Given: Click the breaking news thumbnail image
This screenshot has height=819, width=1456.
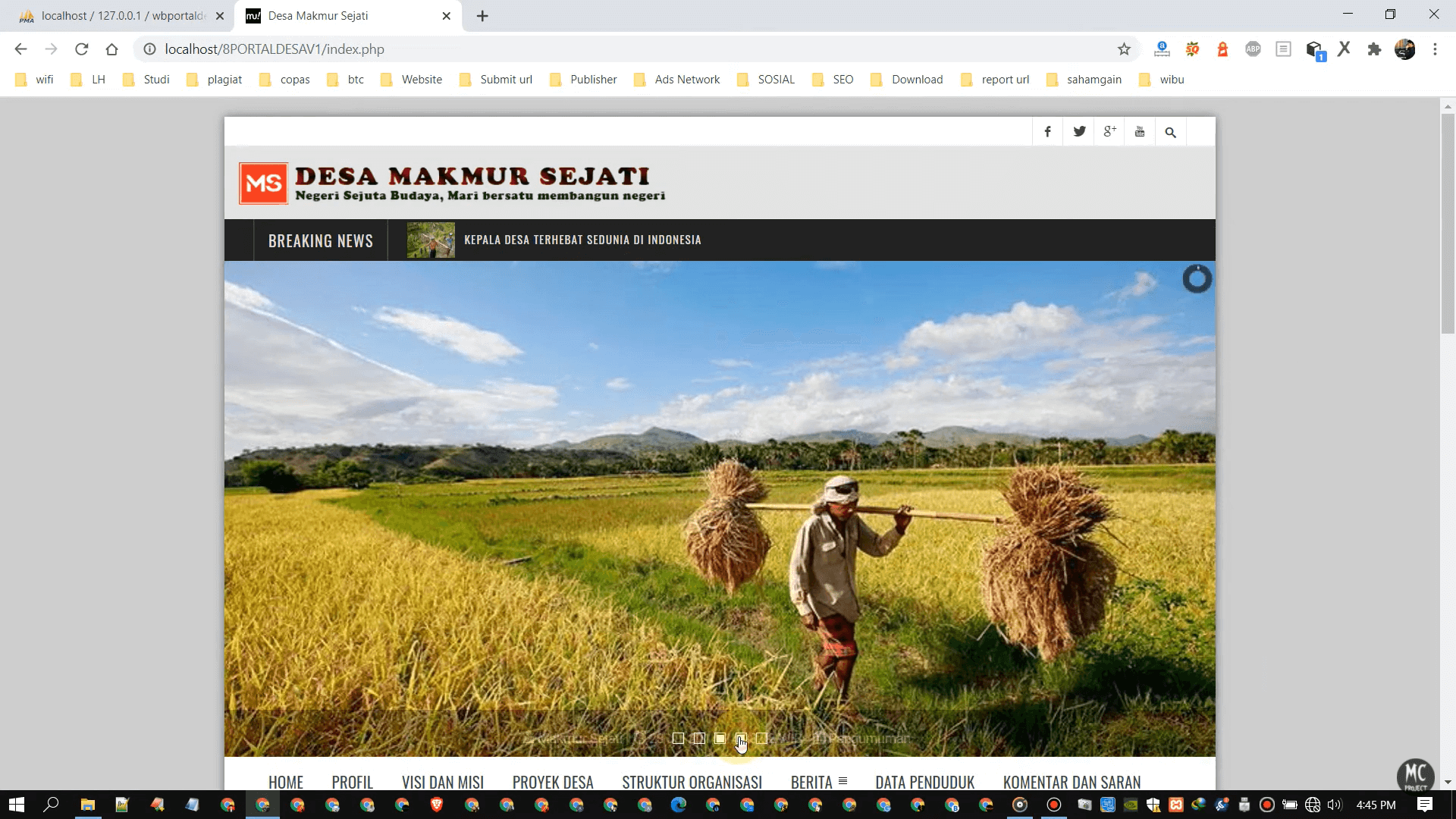Looking at the screenshot, I should [x=431, y=240].
